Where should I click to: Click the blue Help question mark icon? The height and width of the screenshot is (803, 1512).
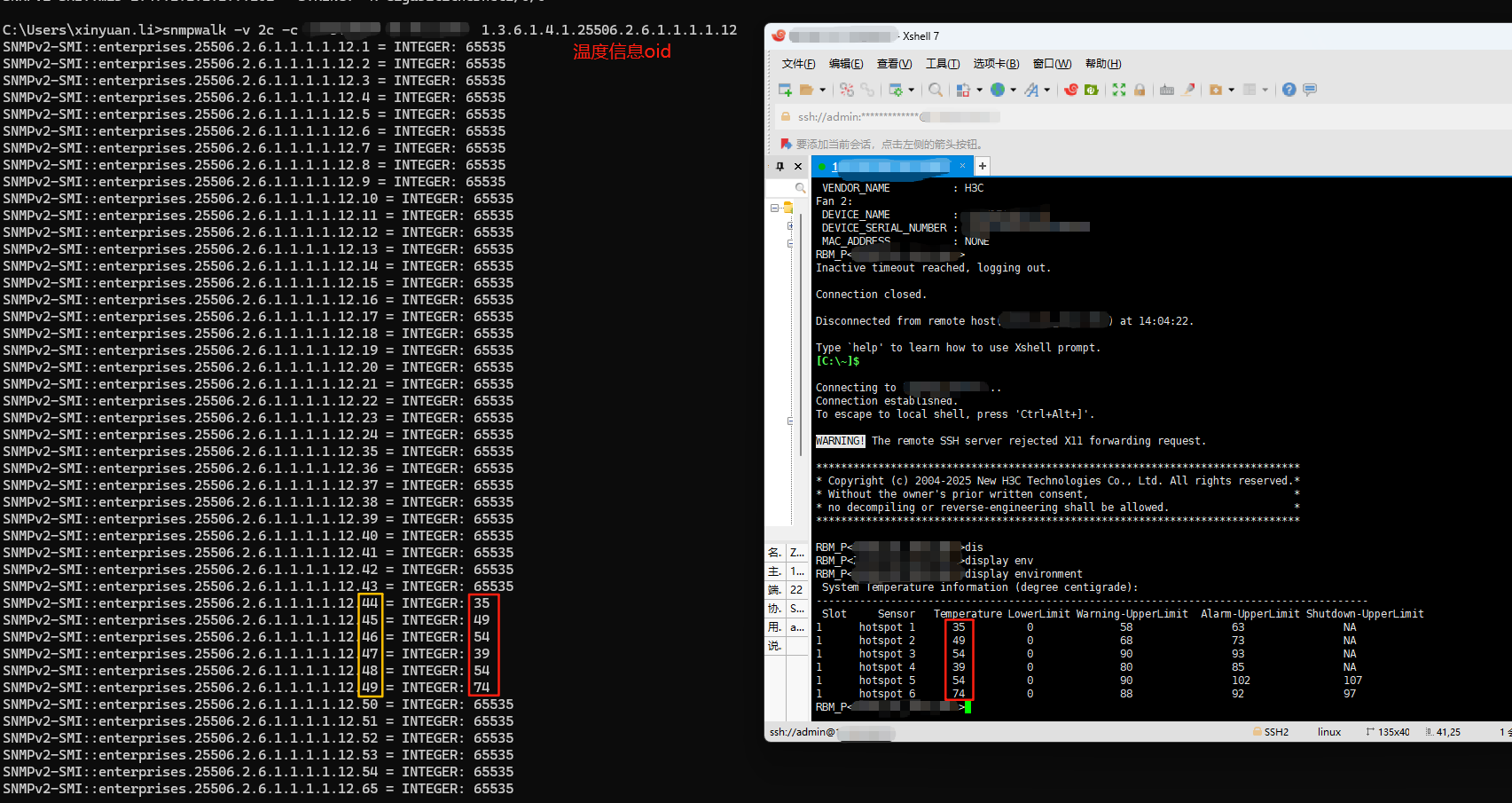pos(1289,90)
